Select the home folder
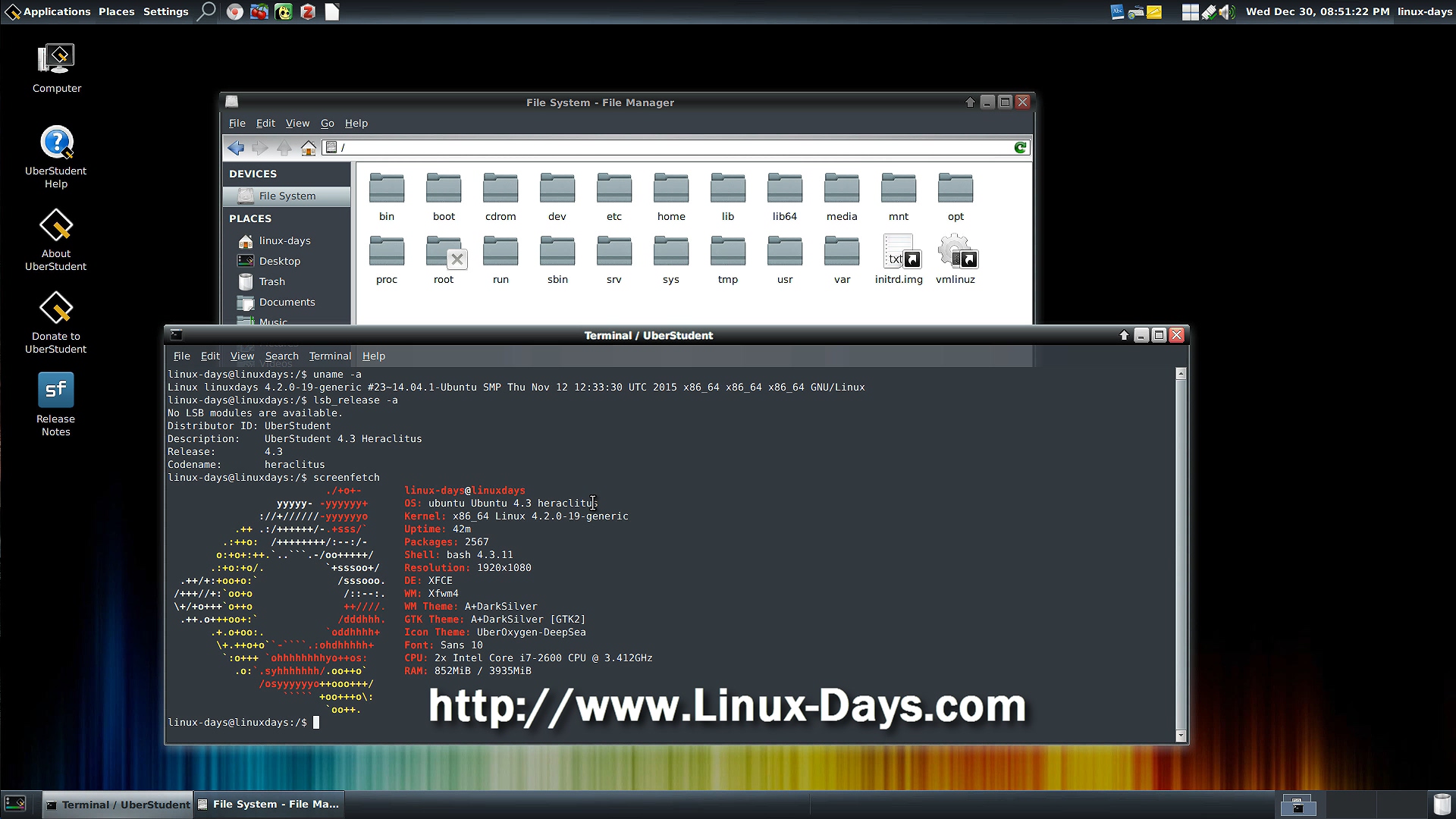The image size is (1456, 819). (x=671, y=196)
